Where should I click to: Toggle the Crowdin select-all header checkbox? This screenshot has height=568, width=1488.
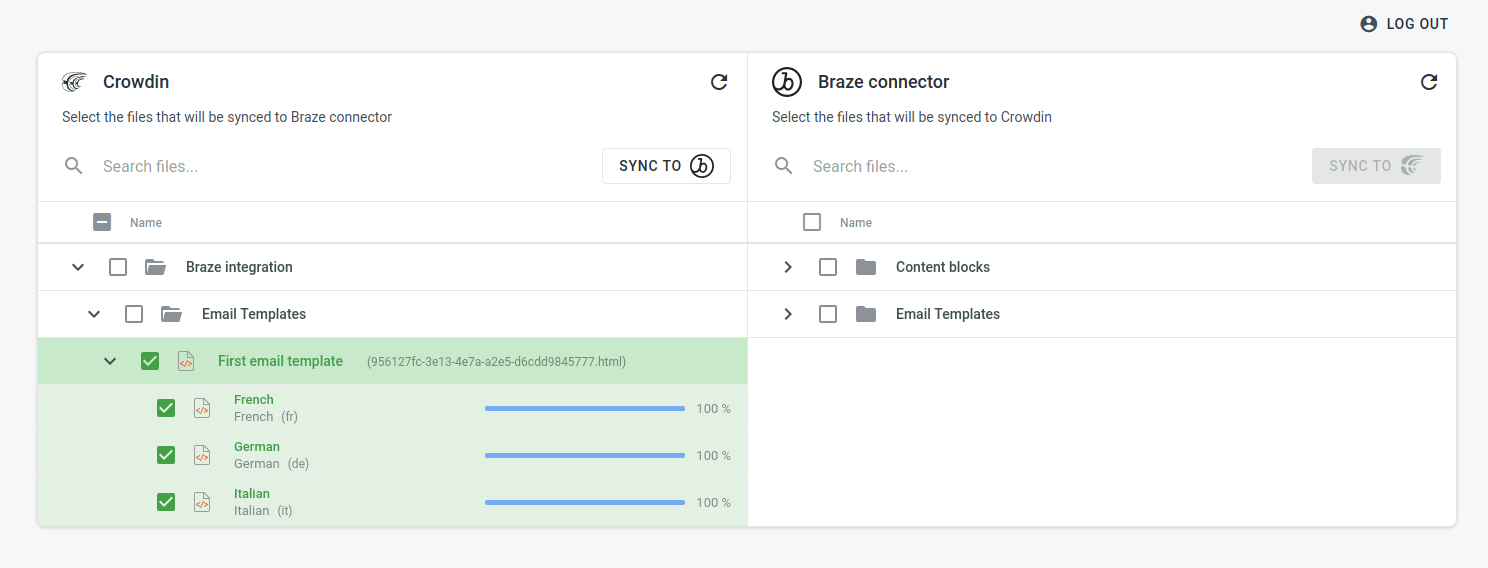point(102,222)
